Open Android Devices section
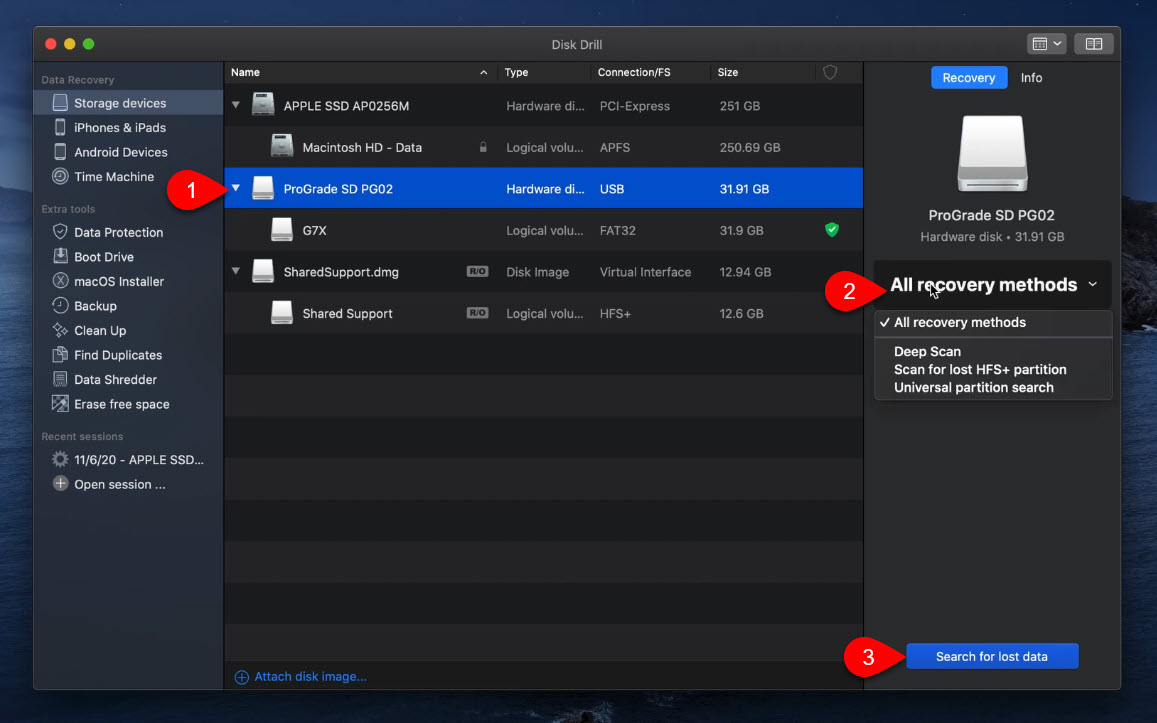 (x=120, y=152)
